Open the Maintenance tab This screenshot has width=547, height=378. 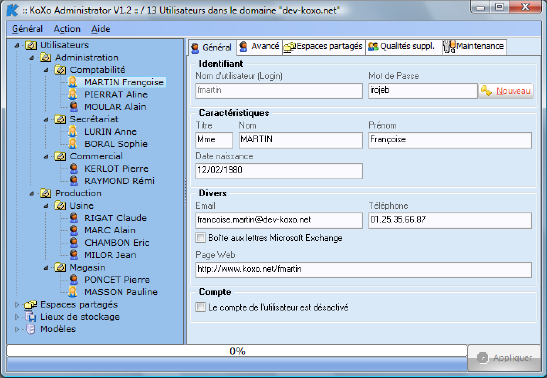pos(474,46)
